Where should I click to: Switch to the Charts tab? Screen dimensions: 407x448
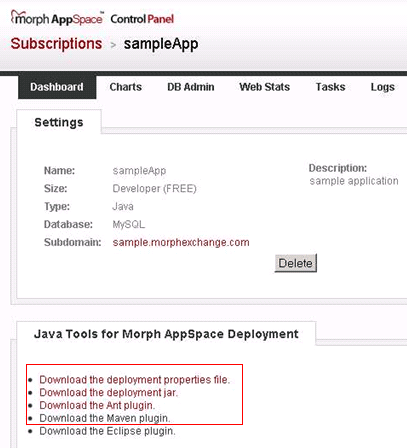tap(126, 87)
